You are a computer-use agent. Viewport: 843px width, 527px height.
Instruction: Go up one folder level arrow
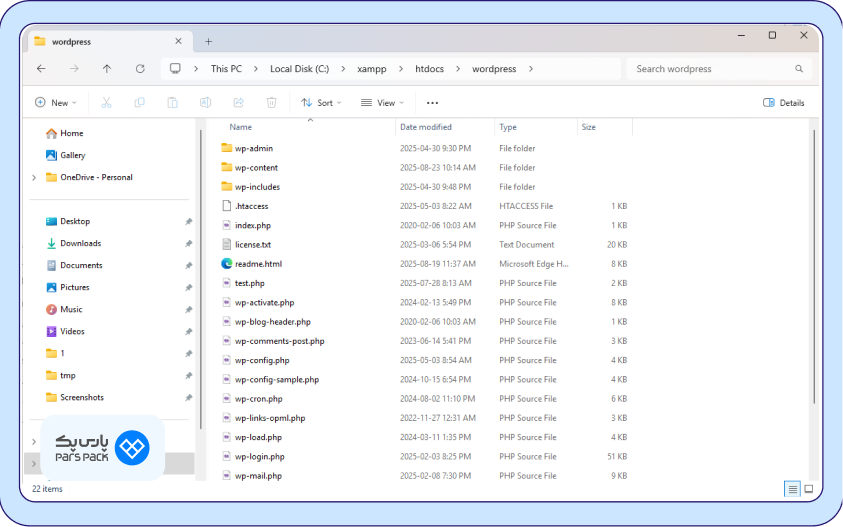point(106,69)
